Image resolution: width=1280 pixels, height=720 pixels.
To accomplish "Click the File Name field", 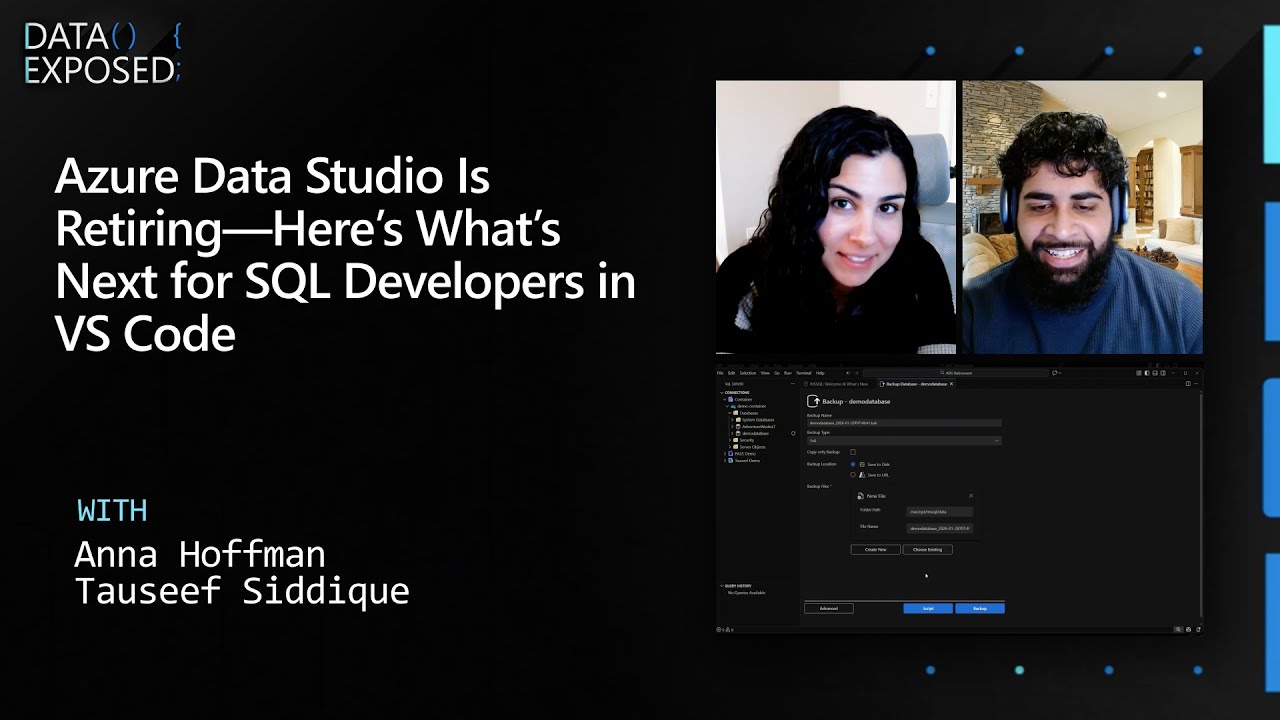I will click(x=940, y=528).
